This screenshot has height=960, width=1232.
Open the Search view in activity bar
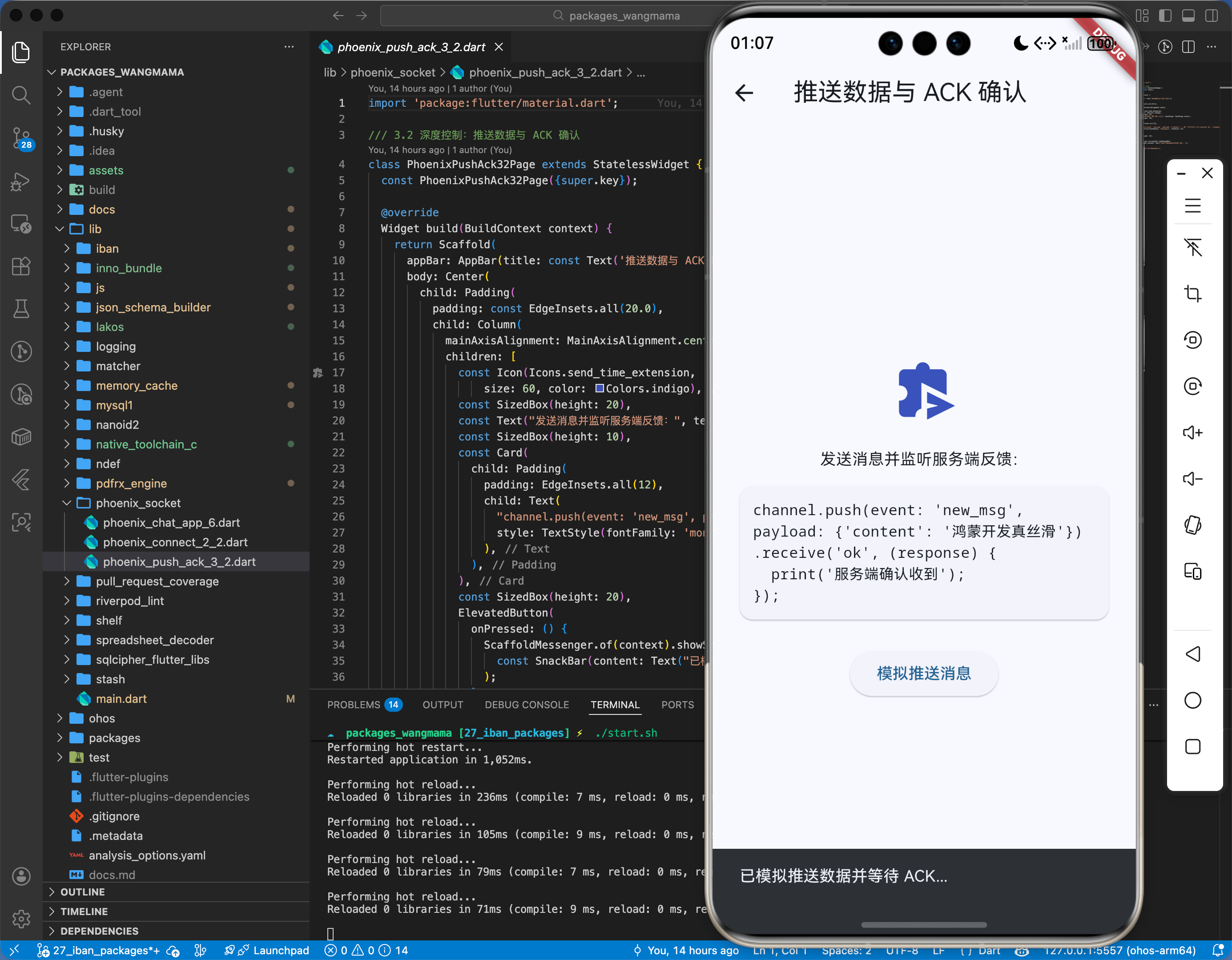pyautogui.click(x=21, y=95)
